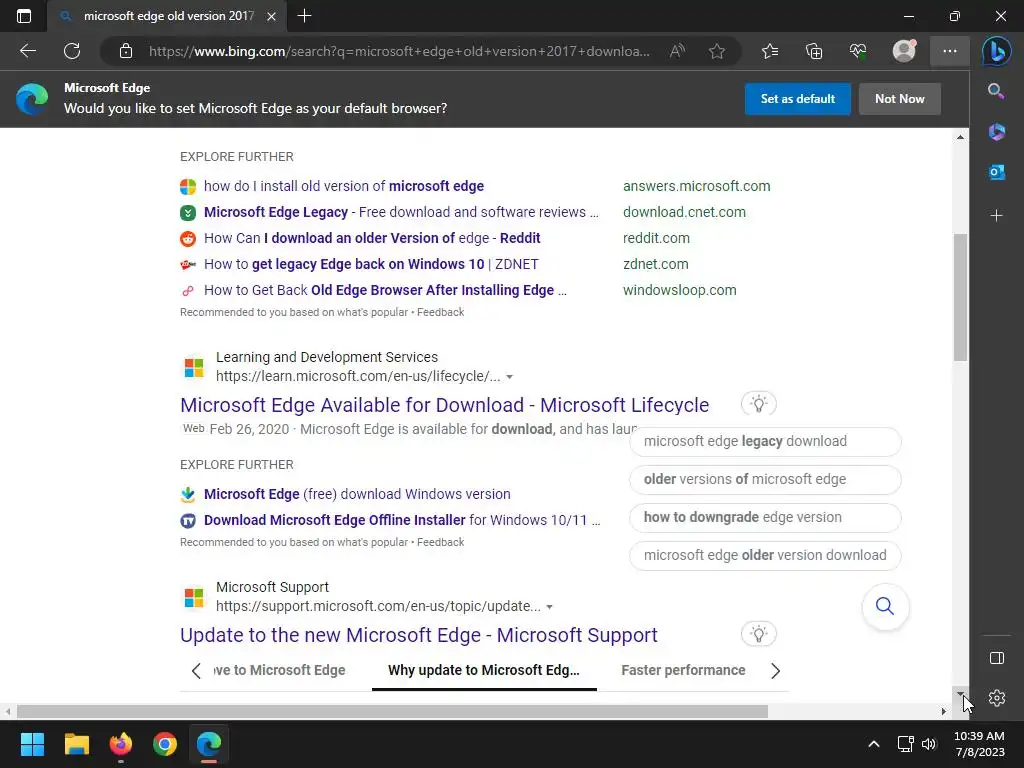Expand support.microsoft.com URL dropdown arrow

point(549,607)
